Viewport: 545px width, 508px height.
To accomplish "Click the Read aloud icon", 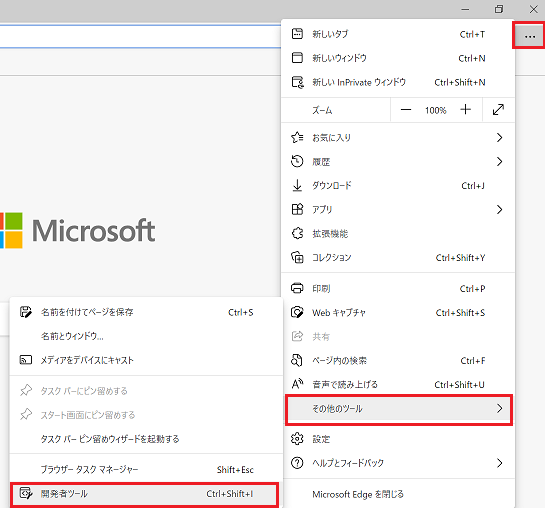I will [298, 384].
